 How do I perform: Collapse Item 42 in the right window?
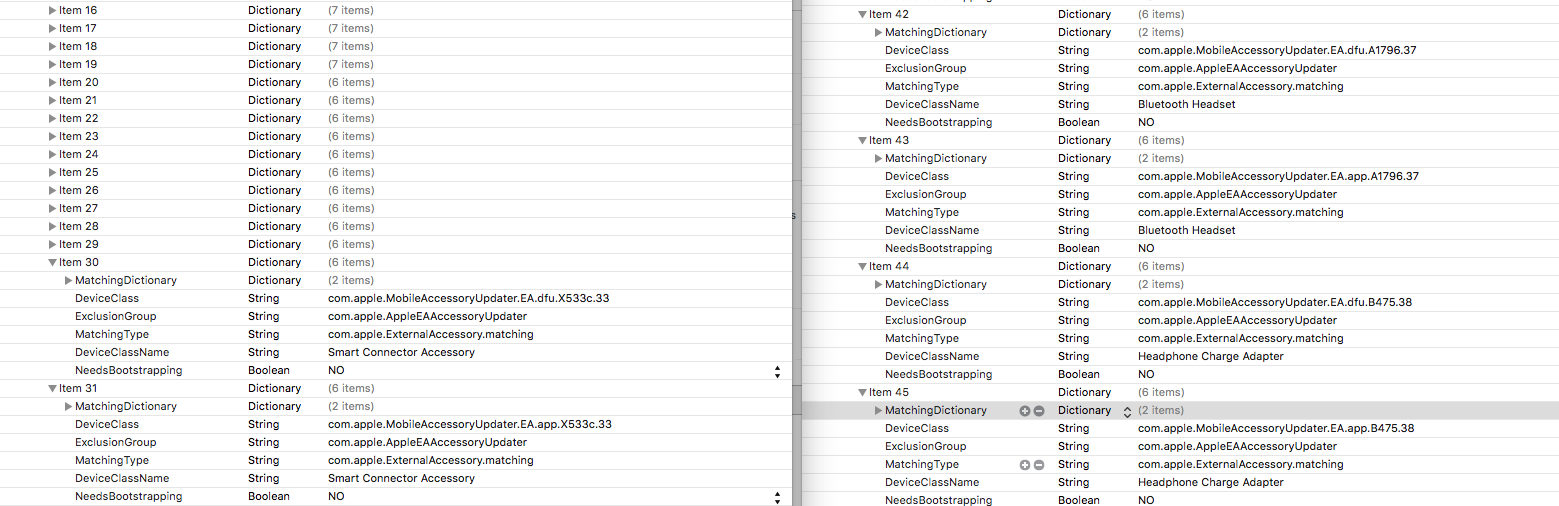click(863, 15)
